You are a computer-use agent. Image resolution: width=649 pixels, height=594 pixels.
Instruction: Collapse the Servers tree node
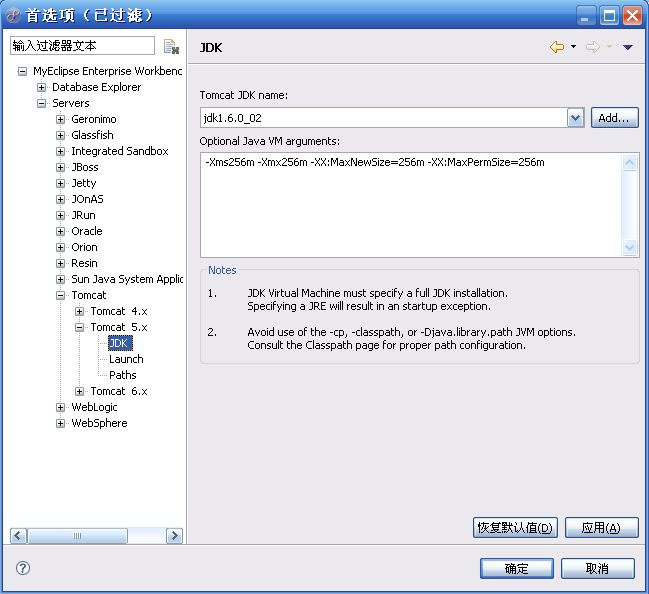41,103
